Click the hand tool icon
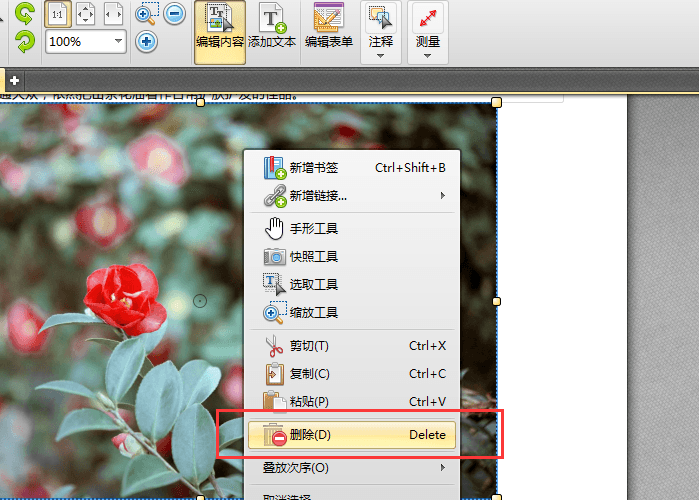This screenshot has height=500, width=699. click(x=275, y=229)
